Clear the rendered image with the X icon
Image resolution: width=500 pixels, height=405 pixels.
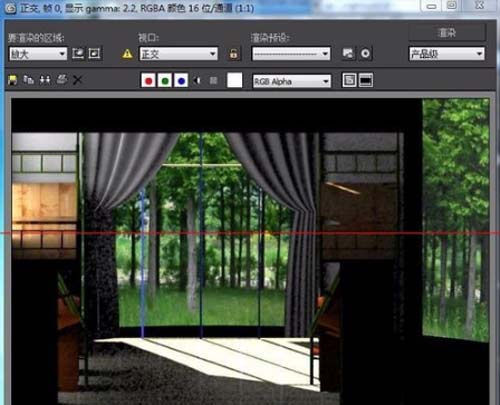[x=77, y=80]
